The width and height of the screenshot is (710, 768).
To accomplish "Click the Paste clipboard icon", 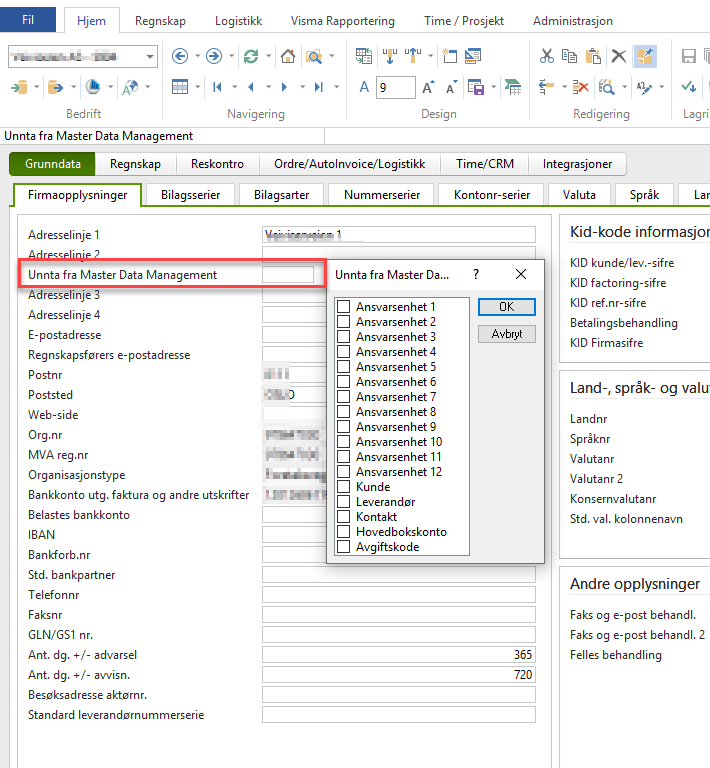I will [x=593, y=56].
